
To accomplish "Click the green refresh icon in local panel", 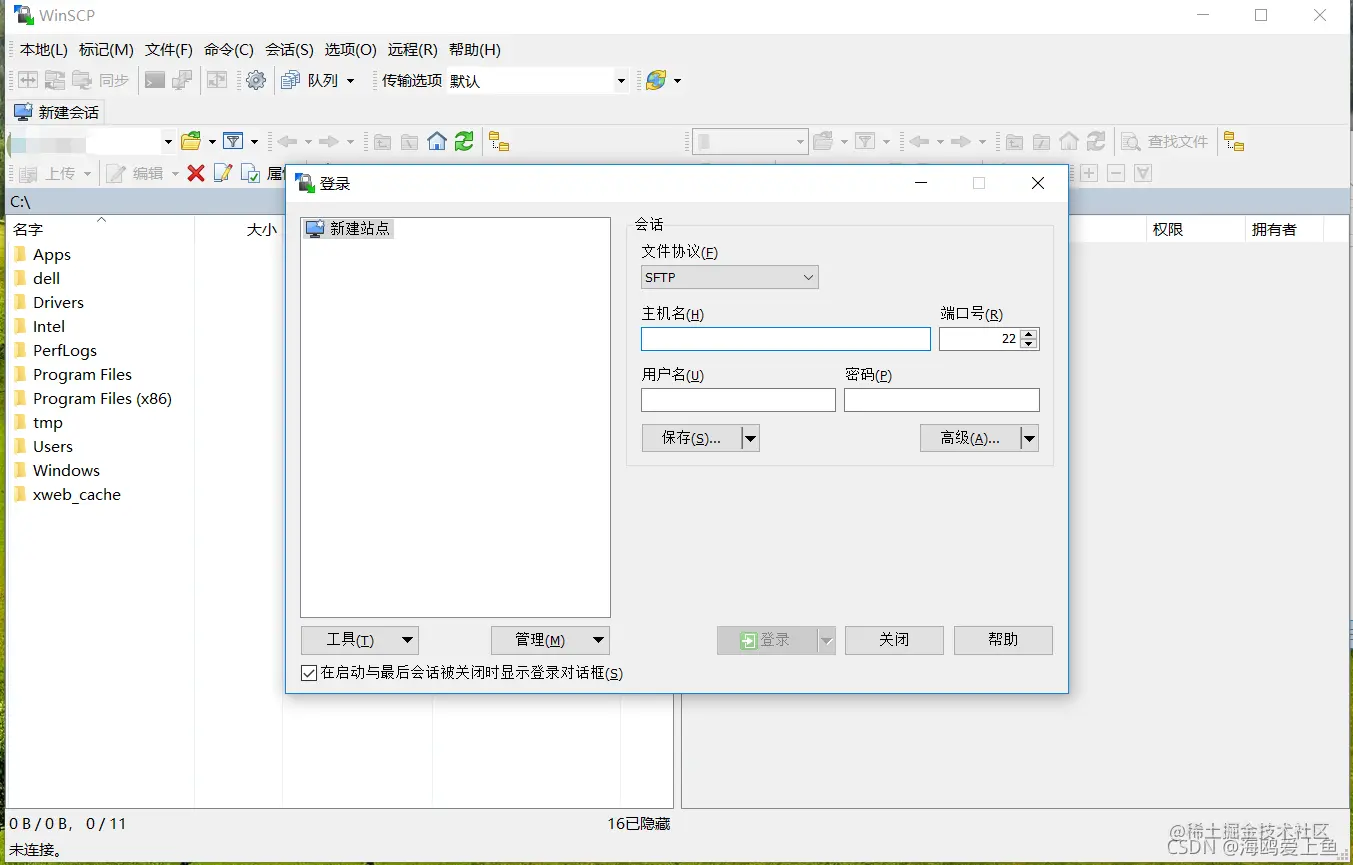I will [463, 141].
